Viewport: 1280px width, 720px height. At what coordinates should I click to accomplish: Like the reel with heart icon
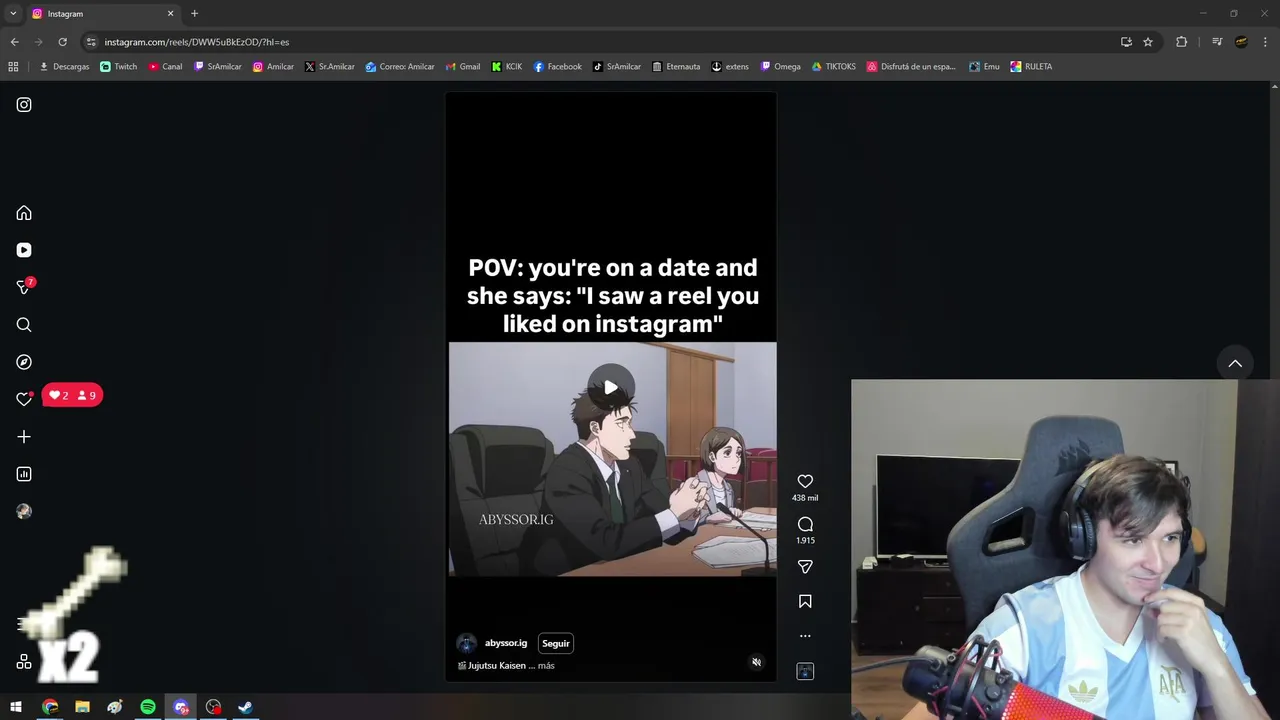[x=805, y=482]
